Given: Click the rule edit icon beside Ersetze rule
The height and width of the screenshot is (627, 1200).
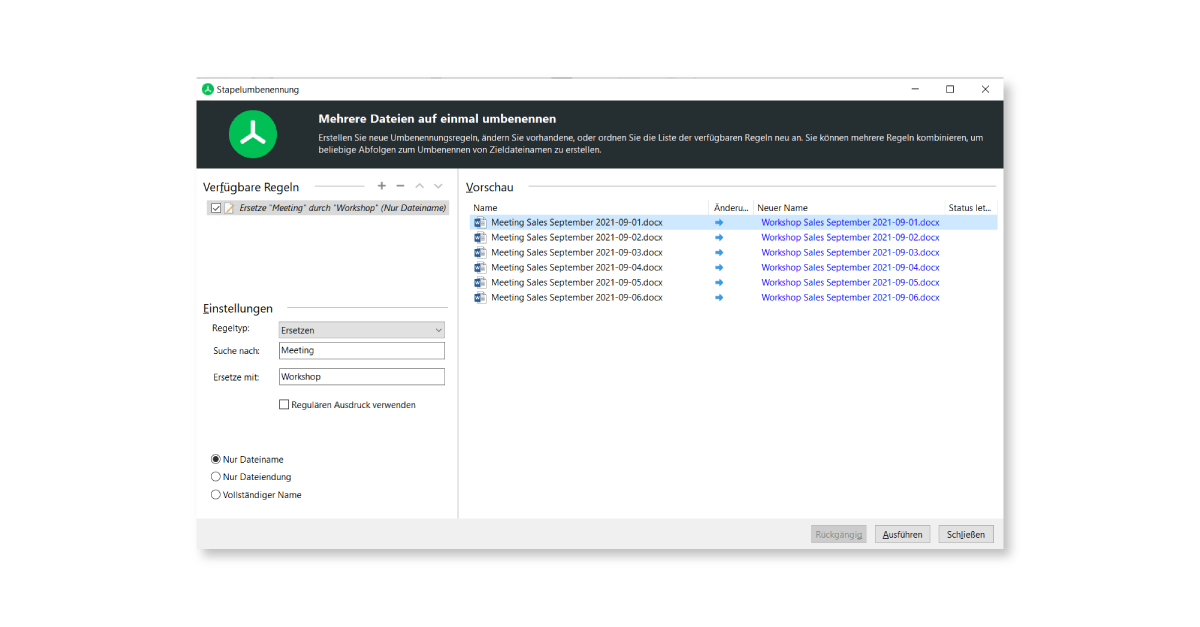Looking at the screenshot, I should coord(230,208).
